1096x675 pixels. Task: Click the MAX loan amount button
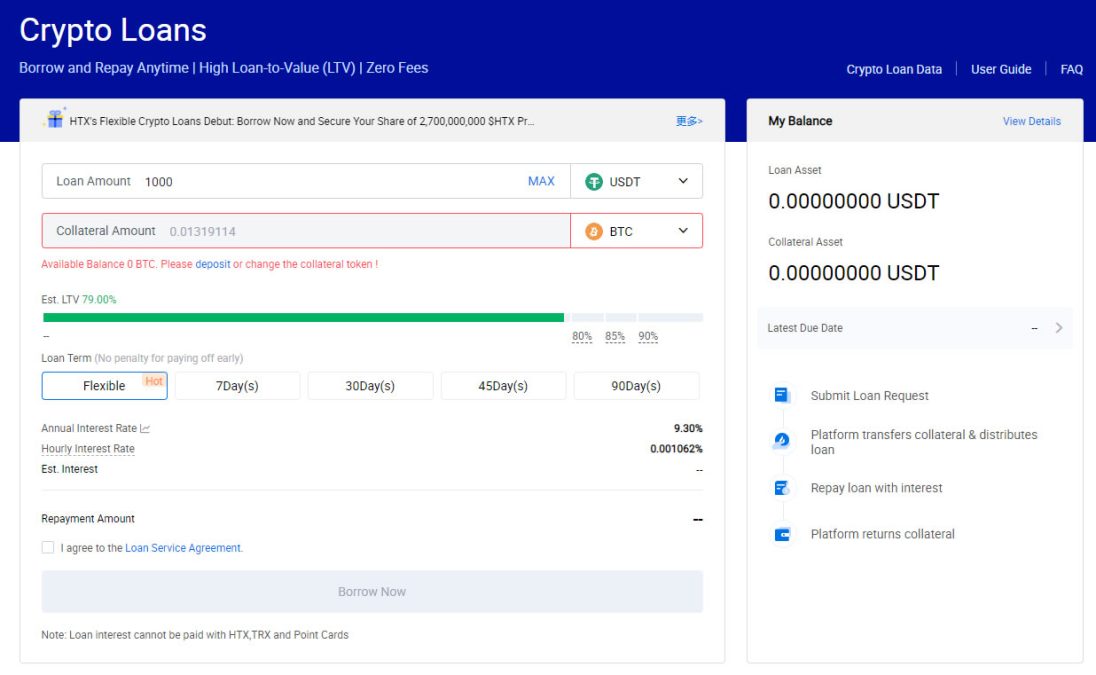[x=541, y=181]
